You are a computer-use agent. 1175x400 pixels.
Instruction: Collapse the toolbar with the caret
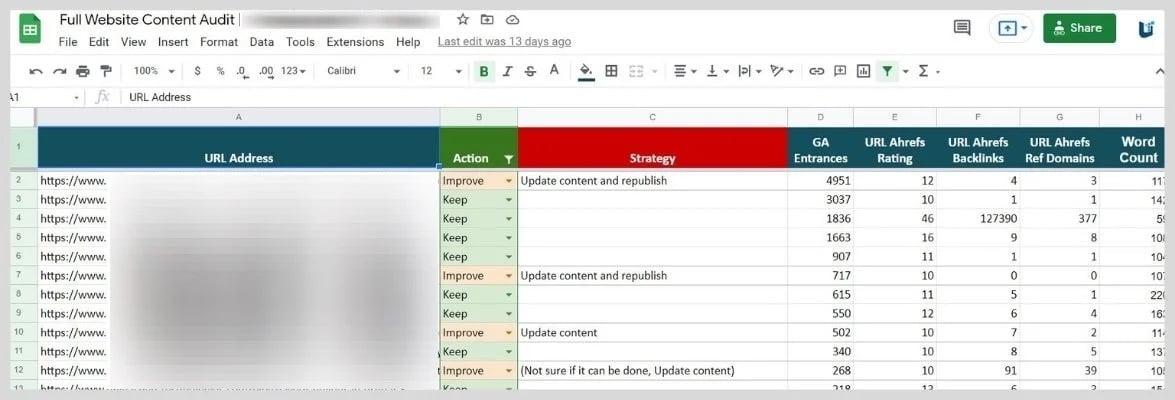(1161, 71)
